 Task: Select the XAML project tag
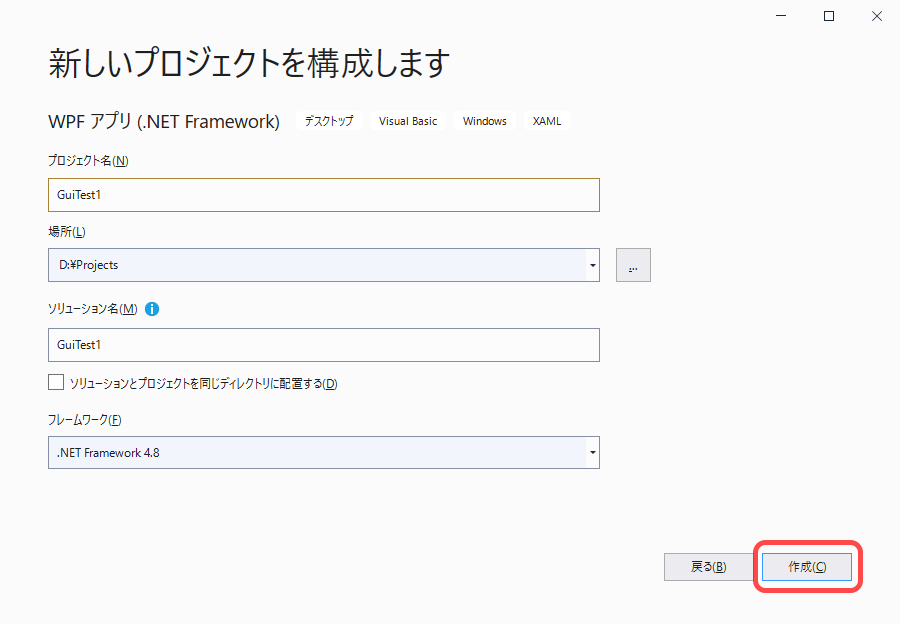click(546, 120)
